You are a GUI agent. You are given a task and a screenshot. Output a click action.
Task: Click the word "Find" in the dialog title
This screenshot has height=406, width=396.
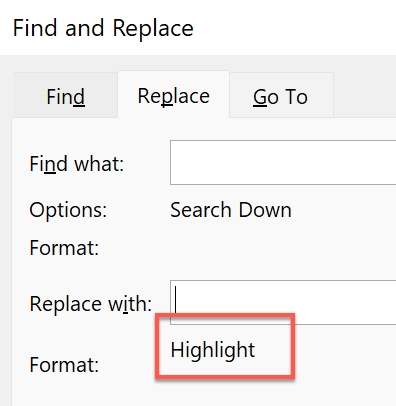click(35, 28)
